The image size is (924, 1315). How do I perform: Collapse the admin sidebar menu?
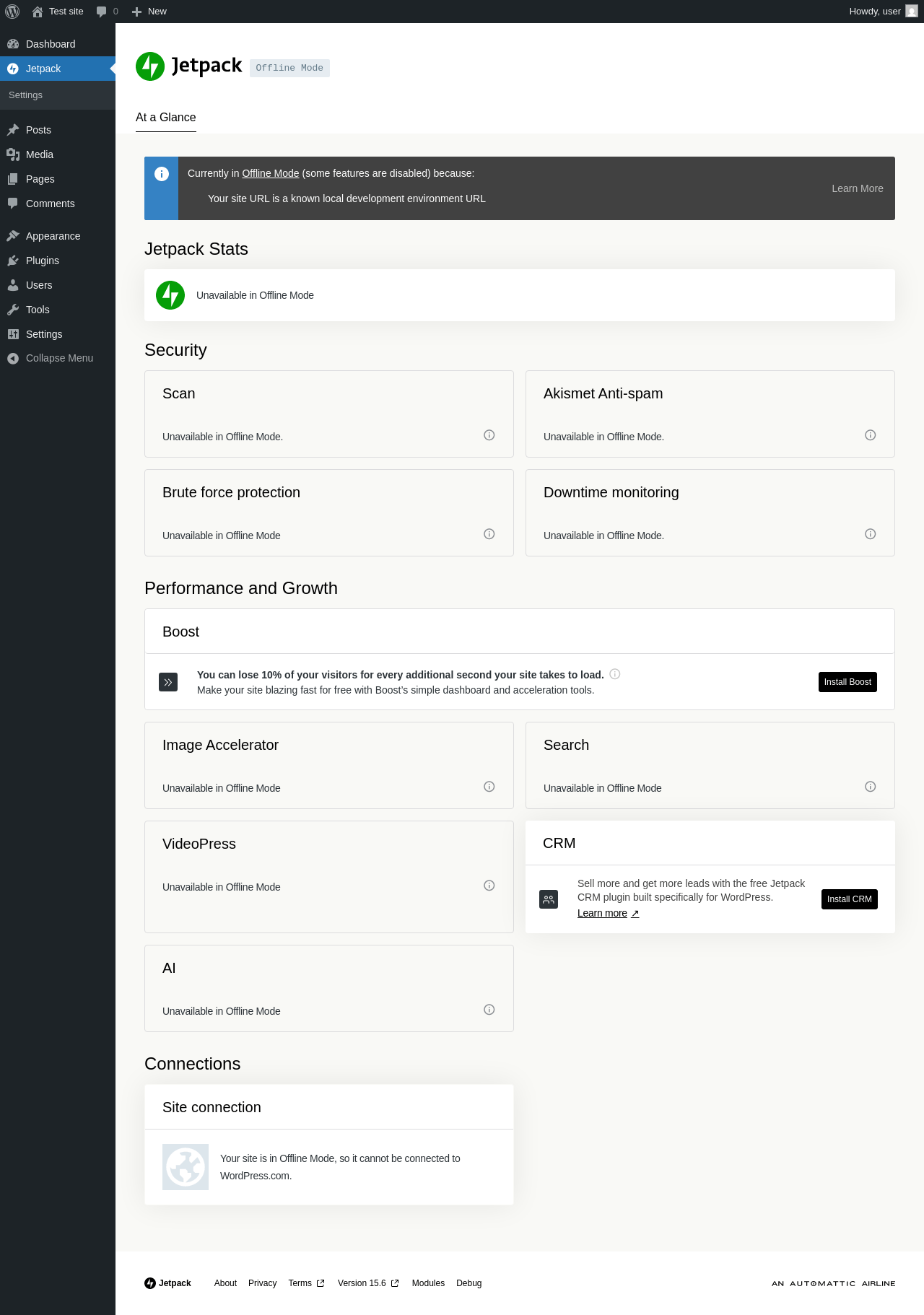(51, 358)
